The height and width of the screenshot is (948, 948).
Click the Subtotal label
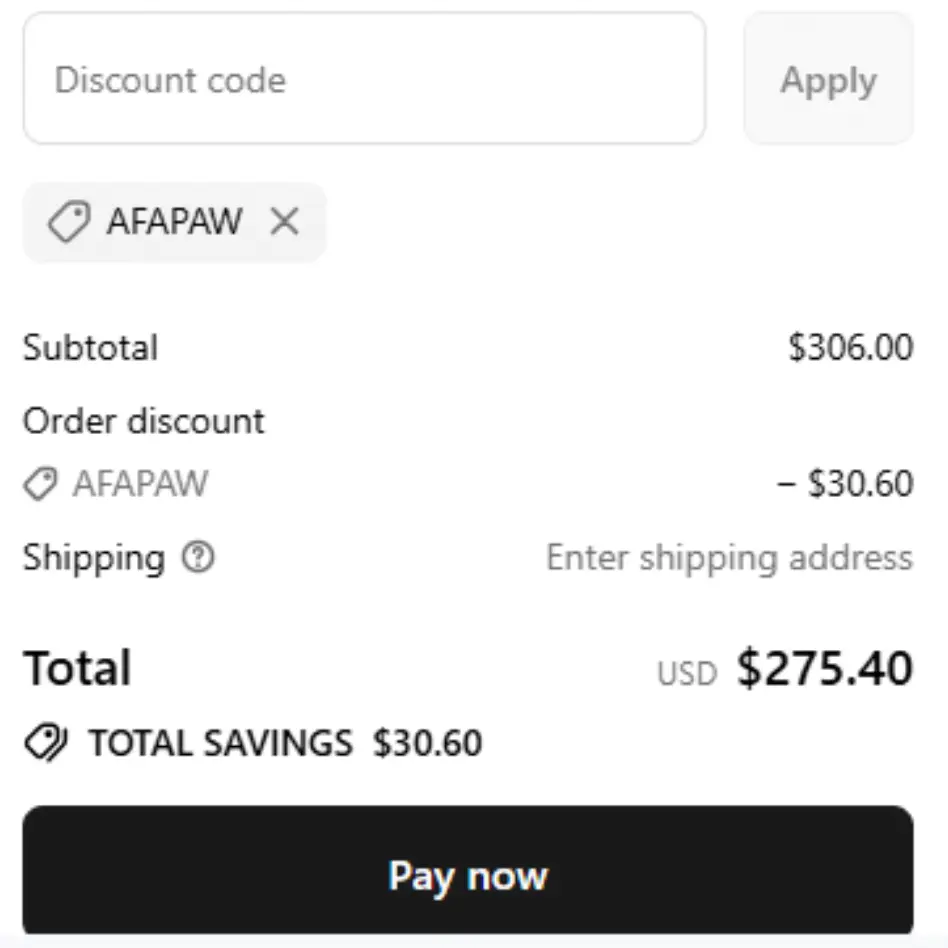tap(91, 347)
